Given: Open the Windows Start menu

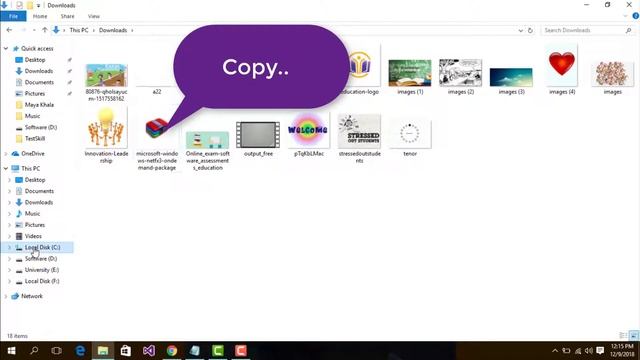Looking at the screenshot, I should point(11,351).
